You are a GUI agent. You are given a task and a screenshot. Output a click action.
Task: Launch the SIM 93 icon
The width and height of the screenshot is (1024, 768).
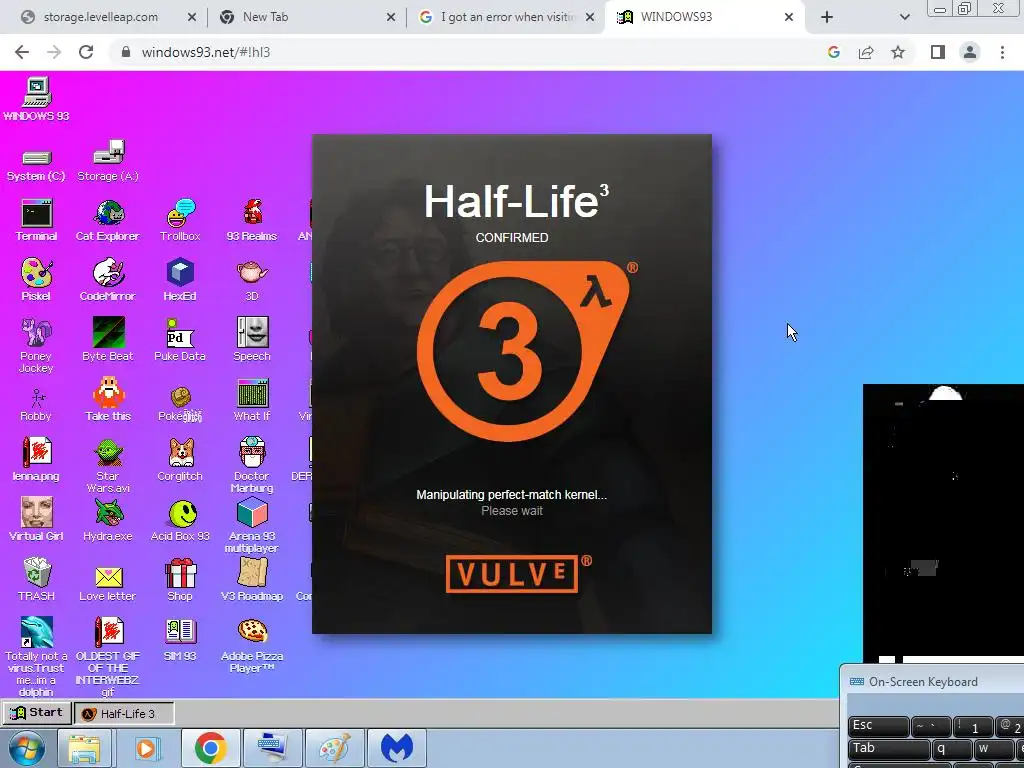pos(180,640)
